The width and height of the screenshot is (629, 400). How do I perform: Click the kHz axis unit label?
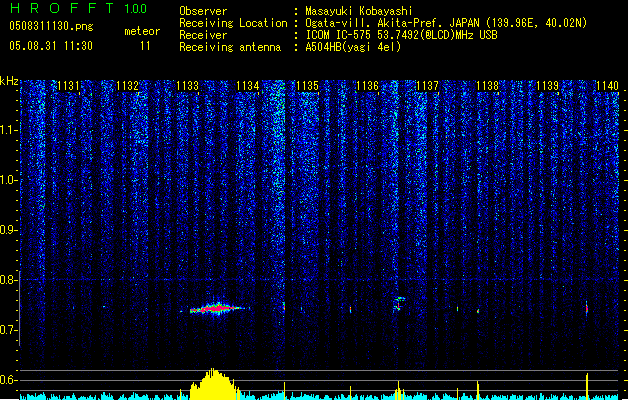coord(9,81)
